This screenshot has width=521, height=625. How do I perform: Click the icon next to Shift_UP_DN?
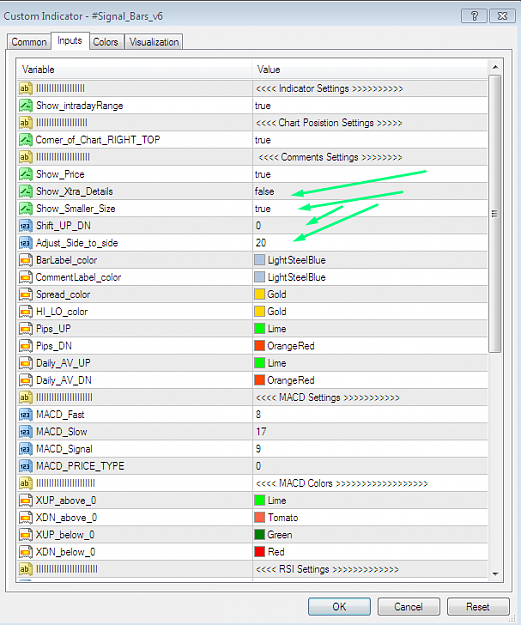point(26,226)
